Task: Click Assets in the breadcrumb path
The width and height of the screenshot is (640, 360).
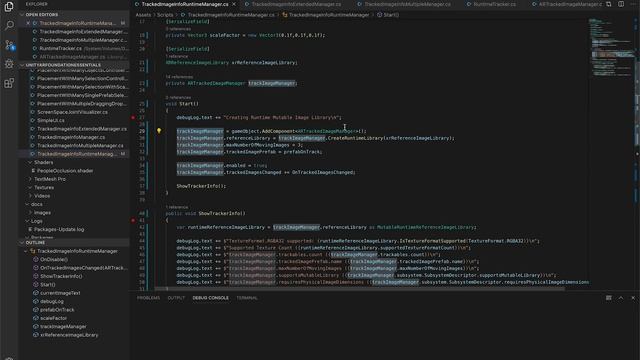Action: pyautogui.click(x=143, y=15)
